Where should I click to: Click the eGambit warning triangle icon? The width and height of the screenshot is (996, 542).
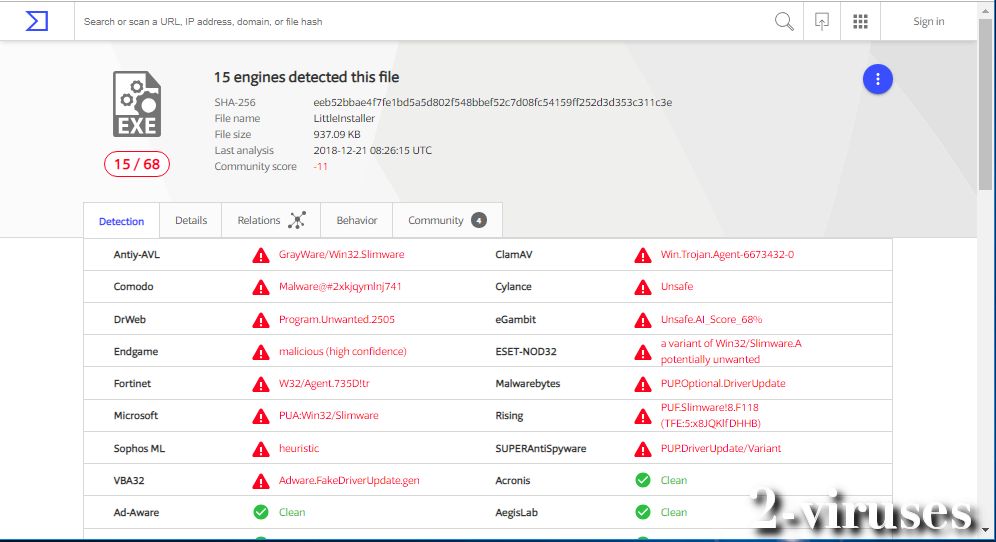tap(643, 320)
